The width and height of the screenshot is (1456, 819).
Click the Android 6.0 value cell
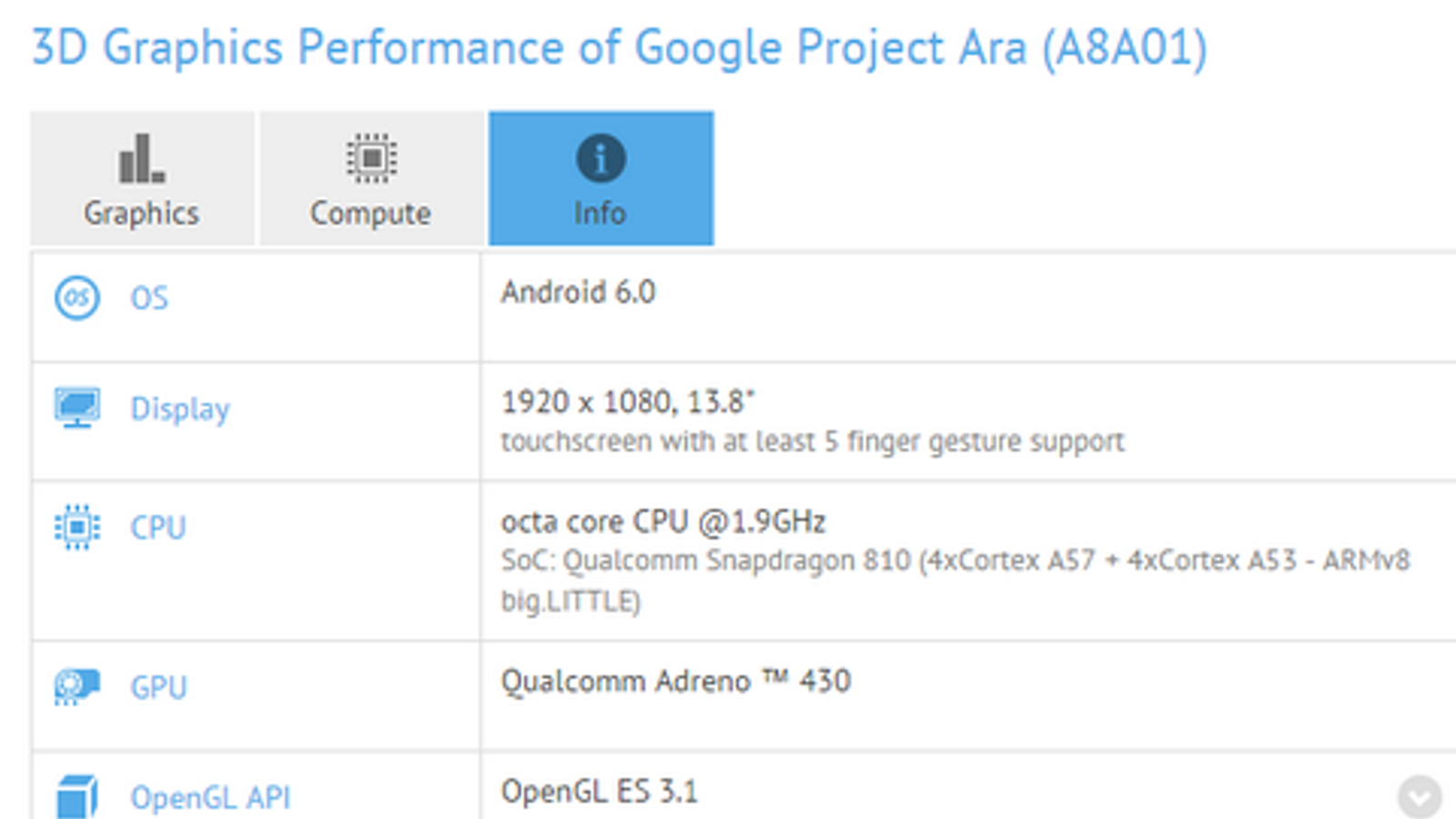coord(578,293)
